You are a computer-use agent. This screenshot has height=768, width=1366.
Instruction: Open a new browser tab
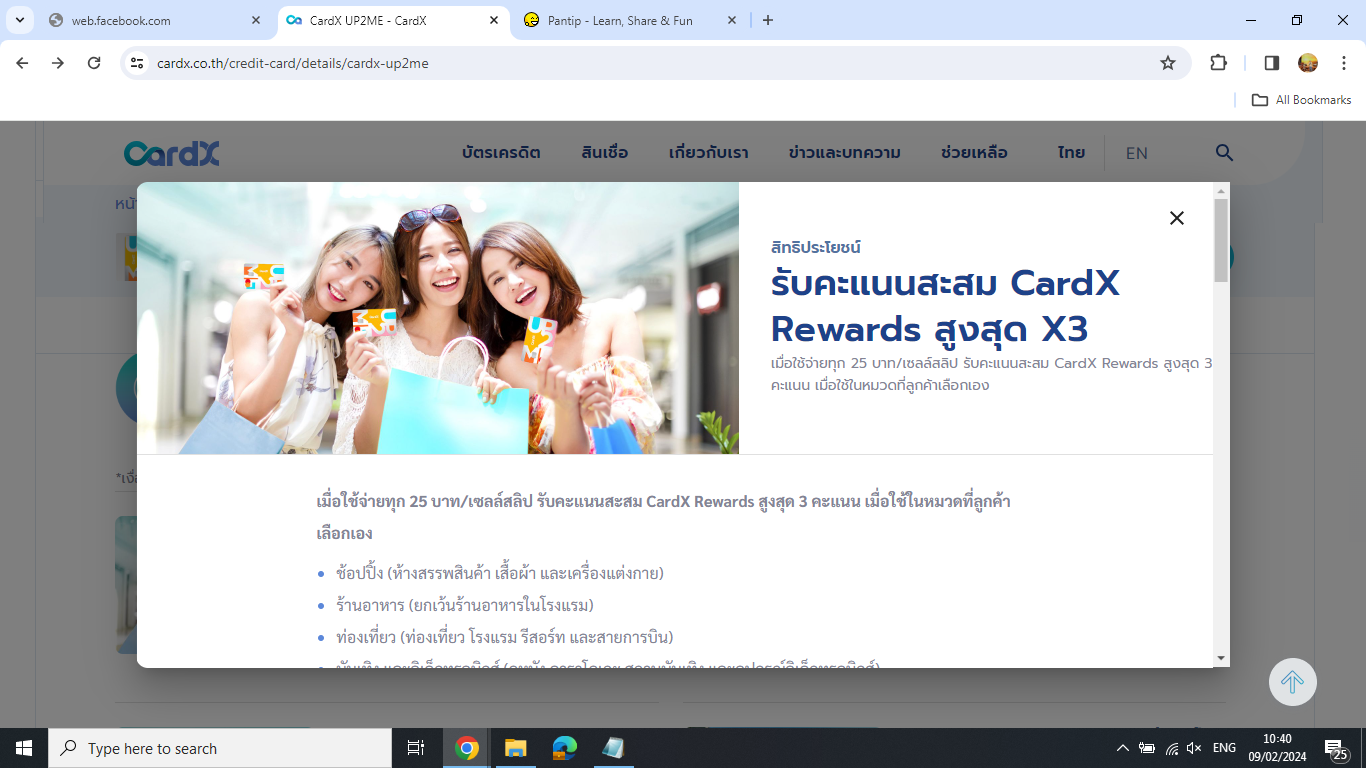coord(768,20)
